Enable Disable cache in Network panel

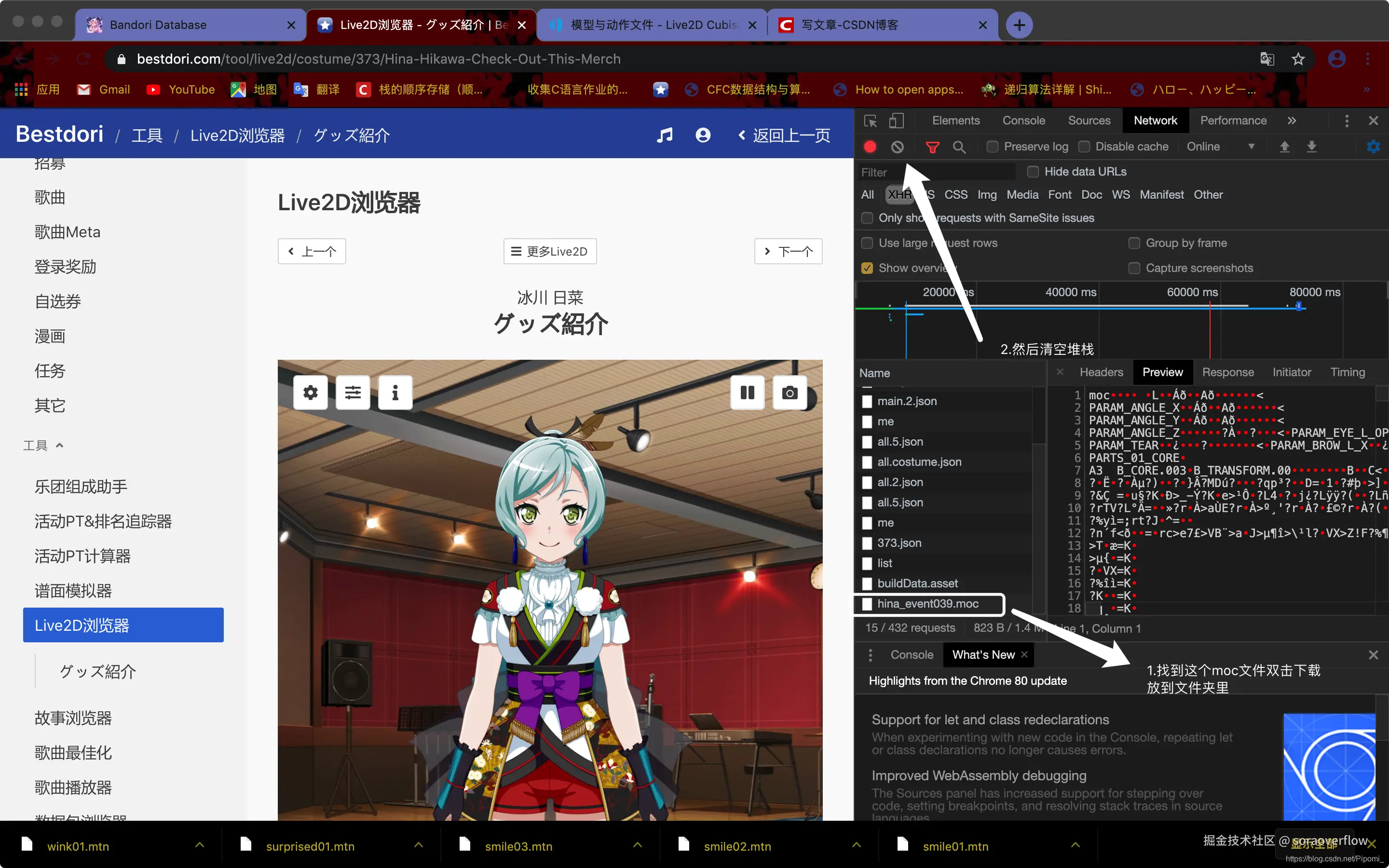[1084, 147]
